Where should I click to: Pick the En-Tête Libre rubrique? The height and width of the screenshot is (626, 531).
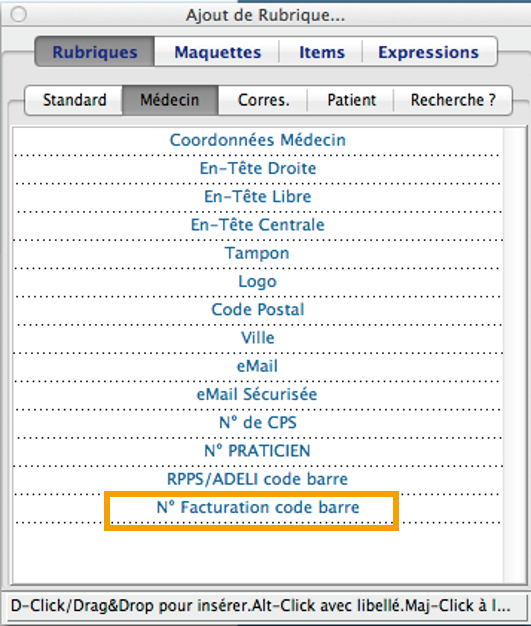tap(258, 197)
